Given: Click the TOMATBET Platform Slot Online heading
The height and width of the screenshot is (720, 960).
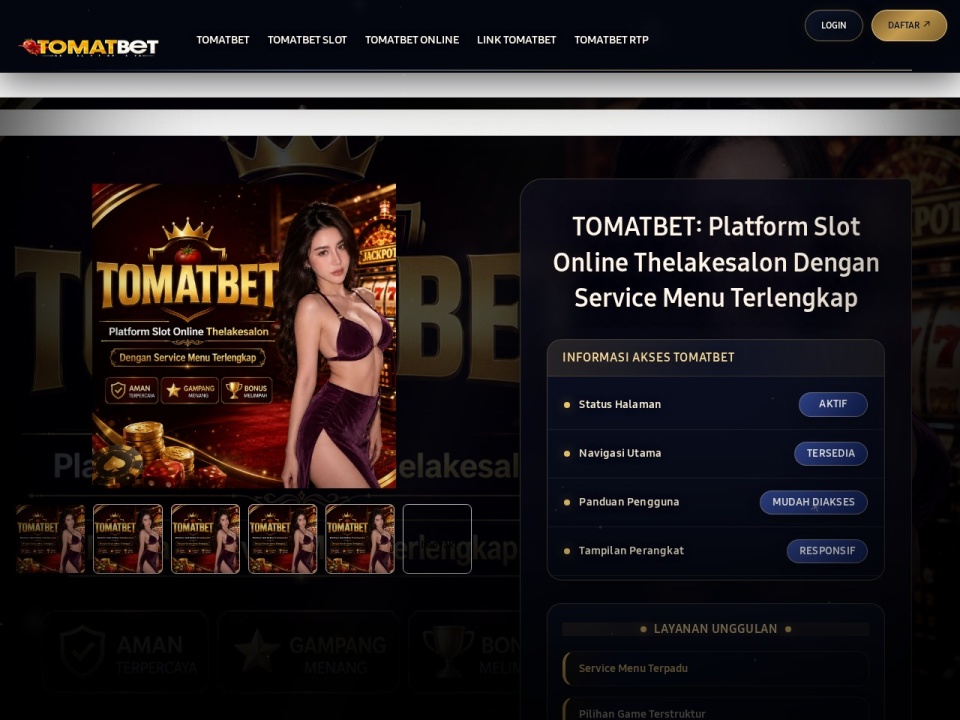Looking at the screenshot, I should (716, 262).
